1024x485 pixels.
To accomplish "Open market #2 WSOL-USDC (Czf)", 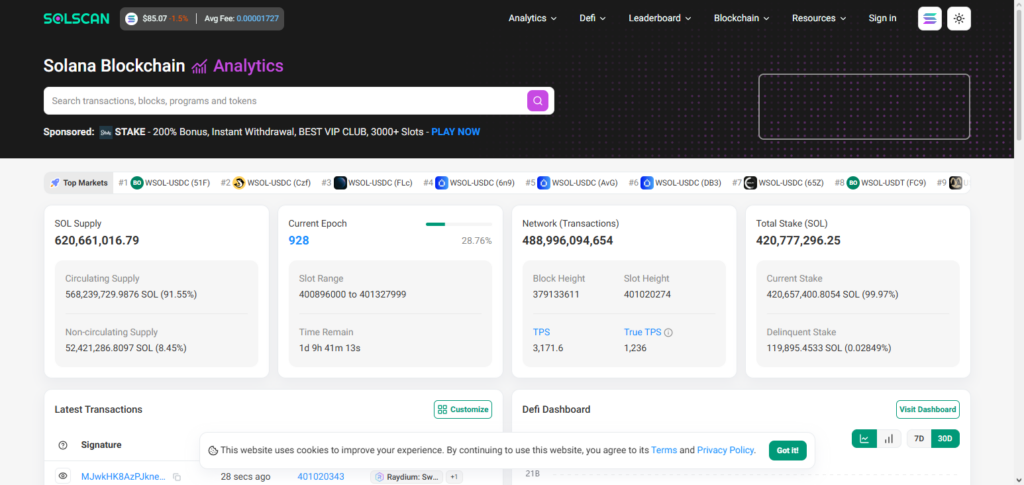I will coord(266,183).
